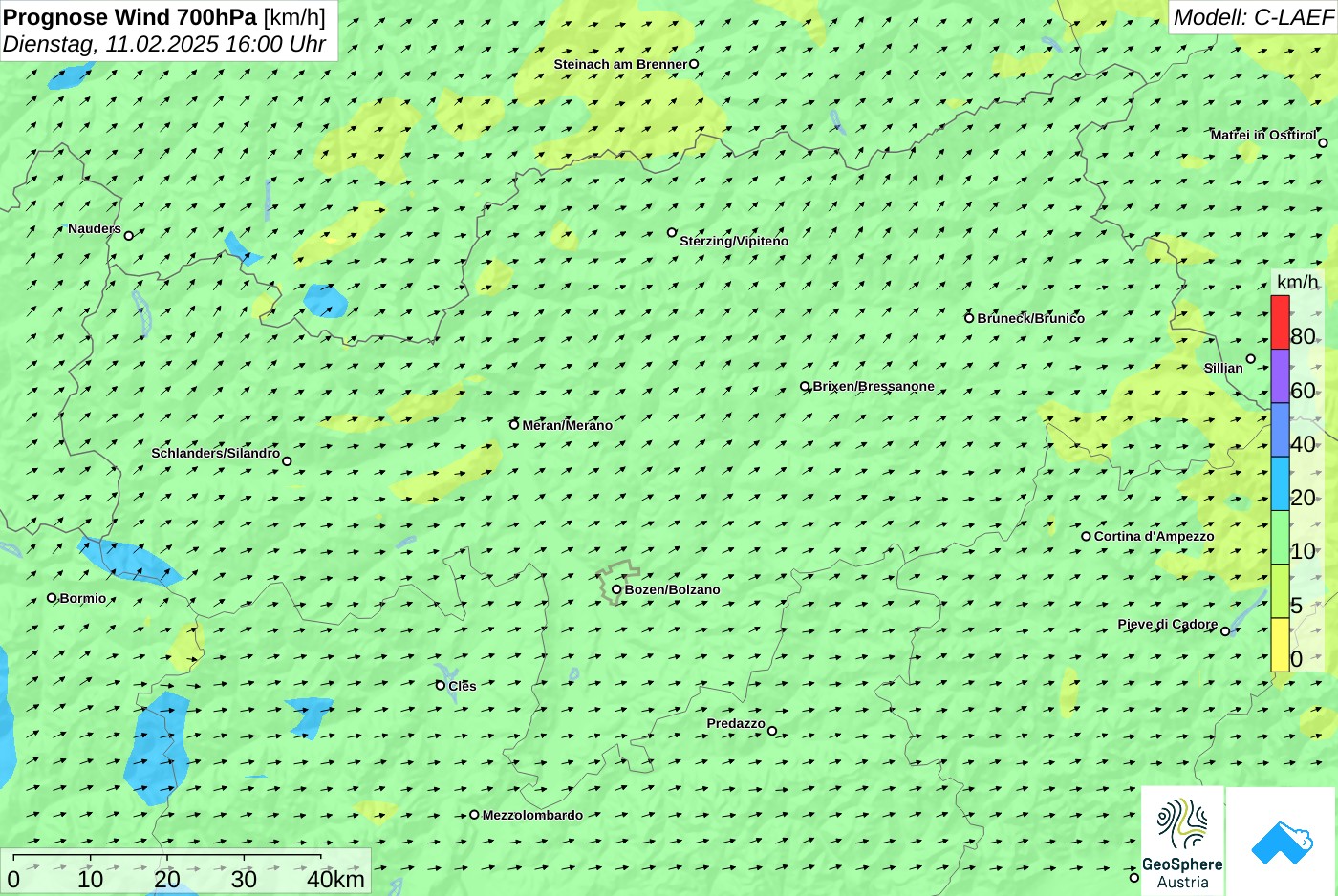Click the 'Prognose Wind 700hPa' title
1338x896 pixels.
pos(131,16)
